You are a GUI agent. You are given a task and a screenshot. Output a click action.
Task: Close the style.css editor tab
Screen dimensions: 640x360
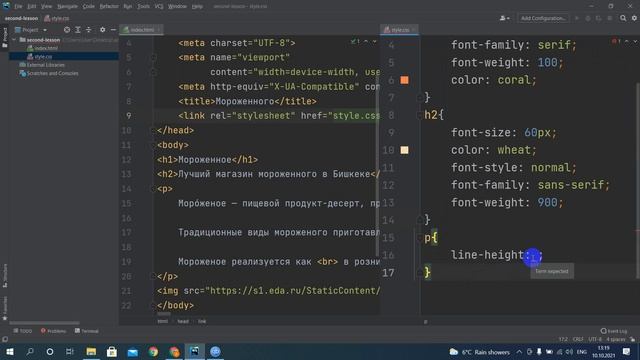pyautogui.click(x=414, y=30)
